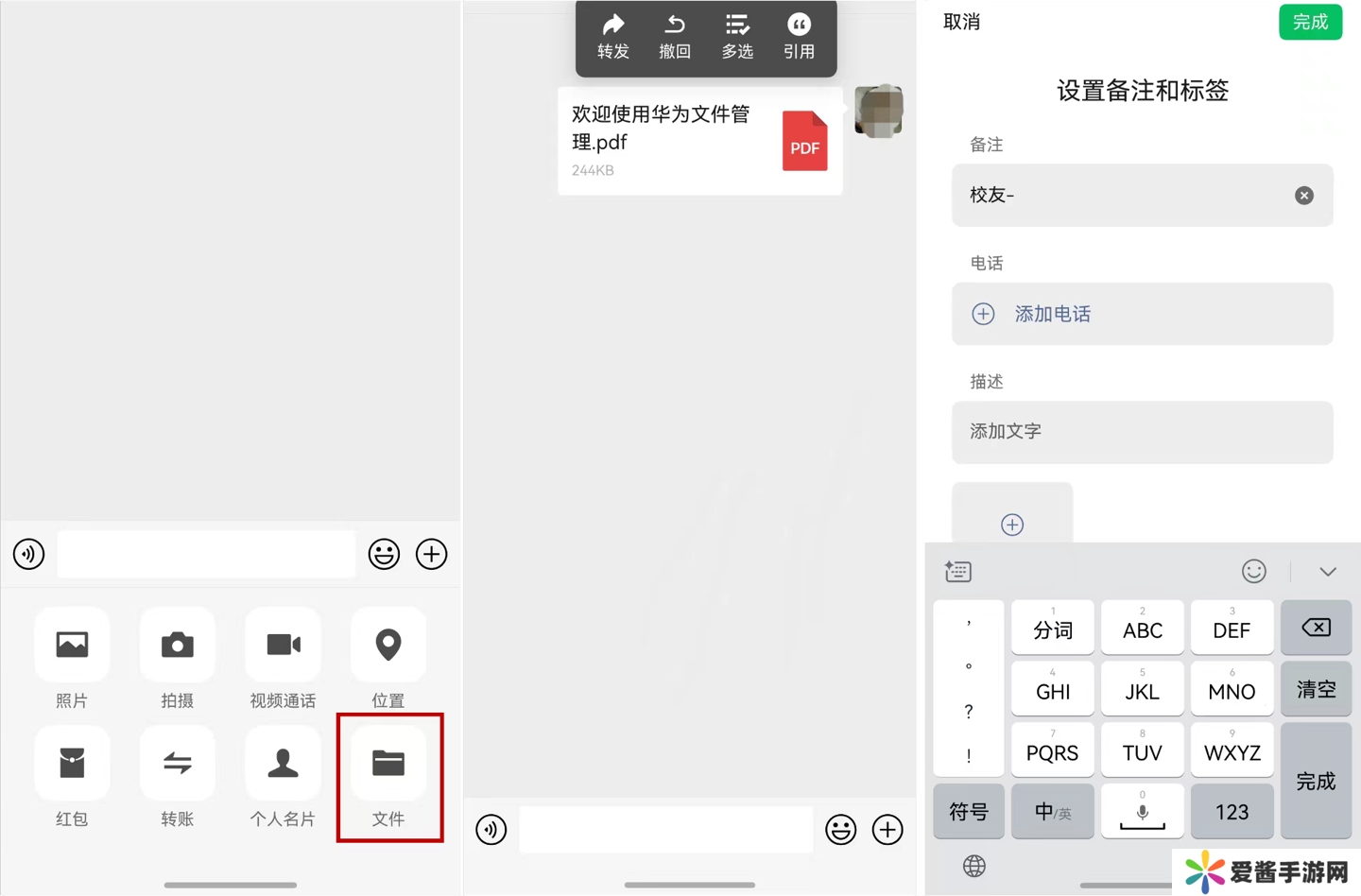Collapse the keyboard with the down chevron
The width and height of the screenshot is (1361, 896).
coord(1328,572)
